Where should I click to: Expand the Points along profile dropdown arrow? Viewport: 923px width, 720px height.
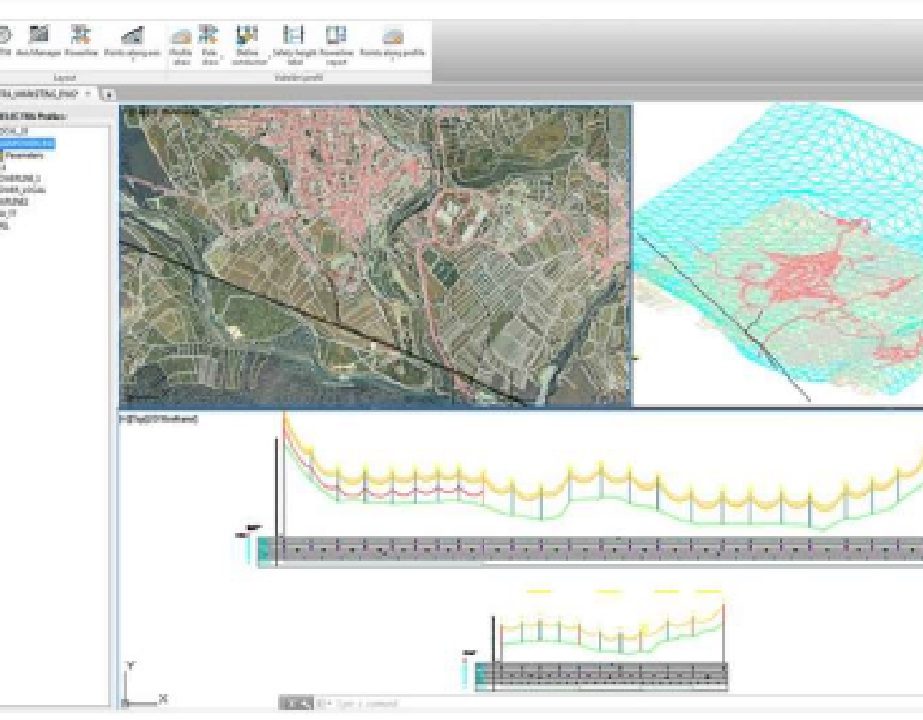(x=393, y=60)
